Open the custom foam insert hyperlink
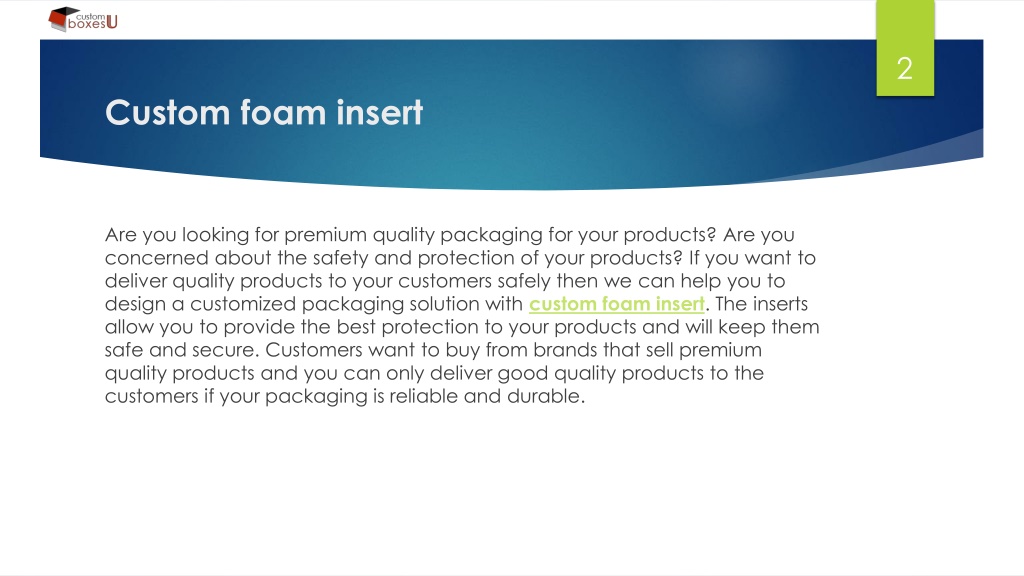 coord(616,304)
